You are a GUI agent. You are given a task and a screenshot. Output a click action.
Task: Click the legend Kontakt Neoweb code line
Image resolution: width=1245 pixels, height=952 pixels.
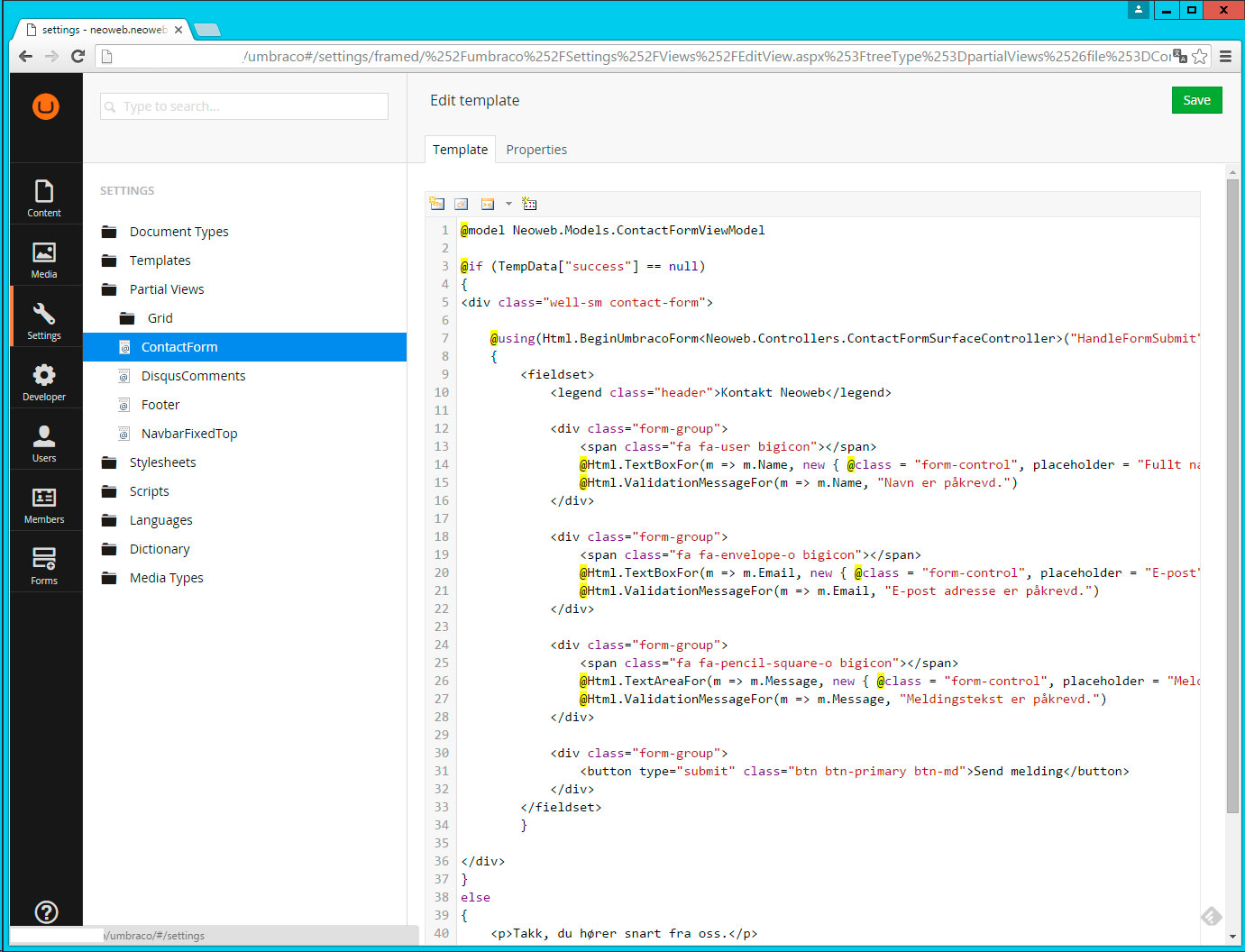click(x=720, y=392)
